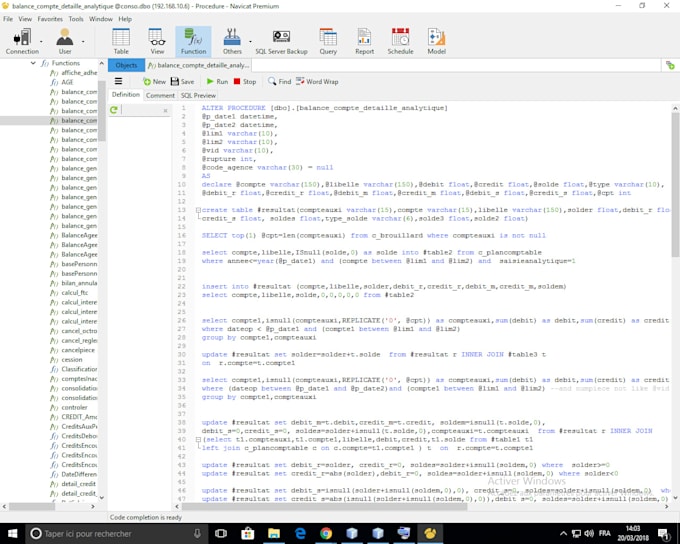This screenshot has height=544, width=680.
Task: Collapse the create table code block
Action: pyautogui.click(x=197, y=211)
